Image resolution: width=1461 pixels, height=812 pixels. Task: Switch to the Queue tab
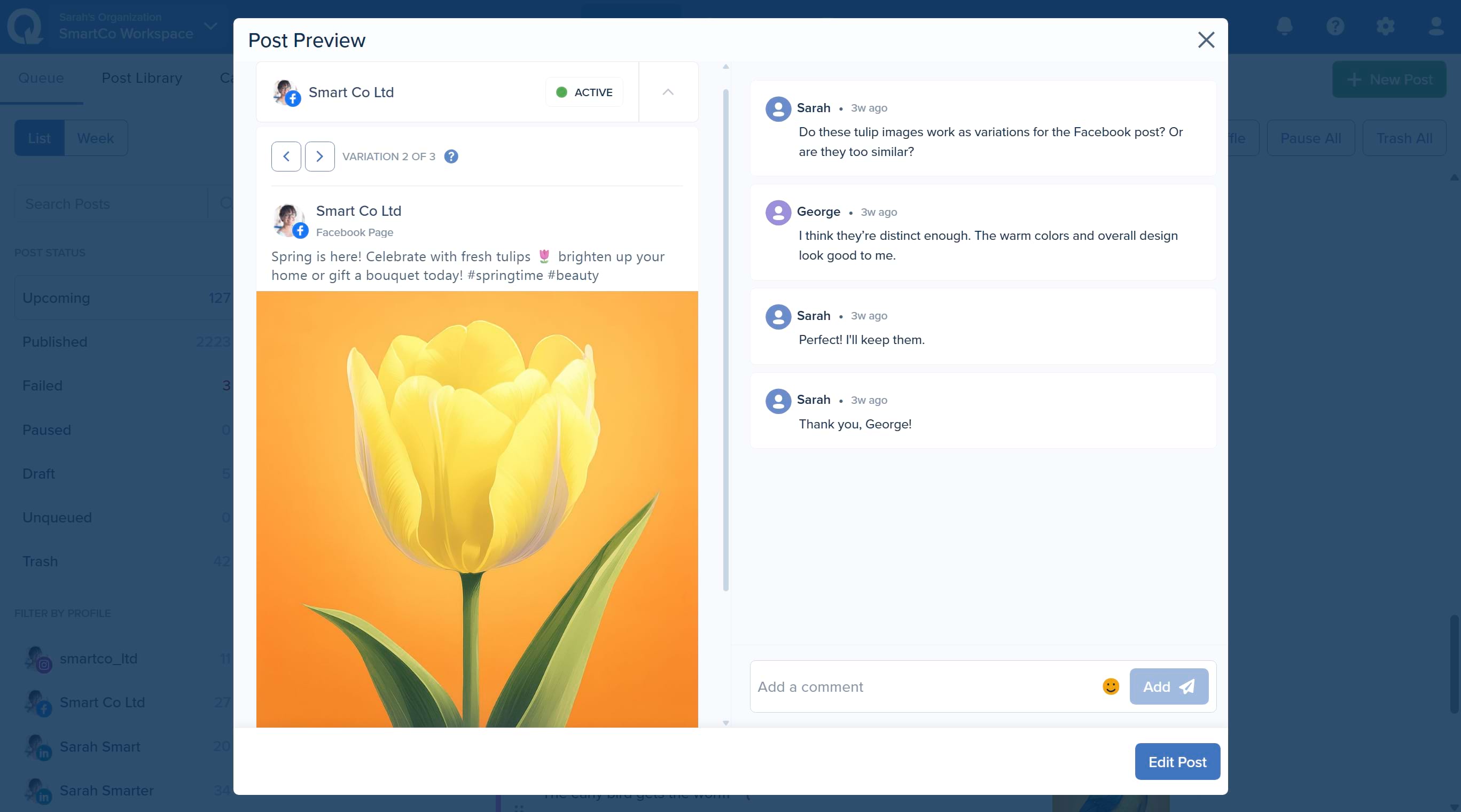point(41,77)
